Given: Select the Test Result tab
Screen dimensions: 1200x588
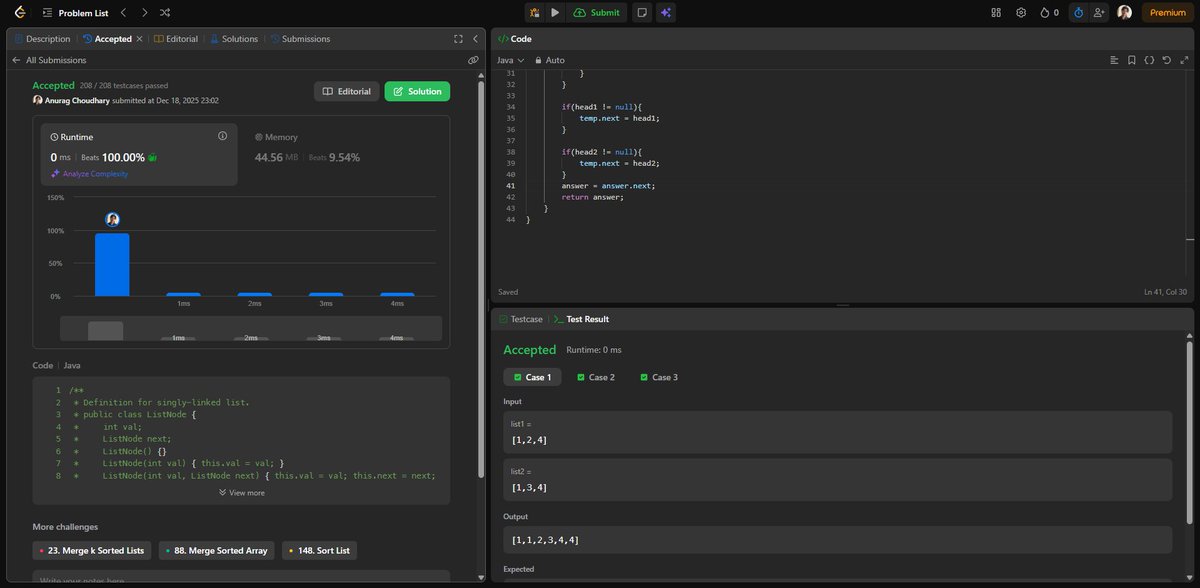Looking at the screenshot, I should click(x=581, y=319).
